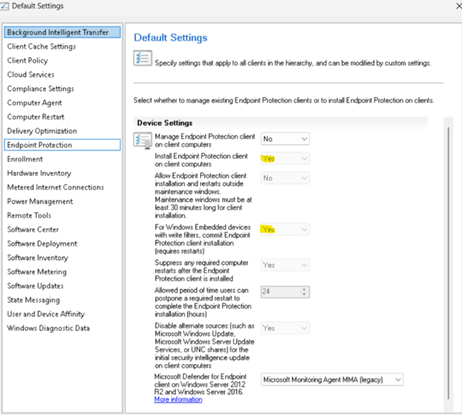This screenshot has width=462, height=415.
Task: Click the Default Settings header checklist icon
Action: pos(143,58)
